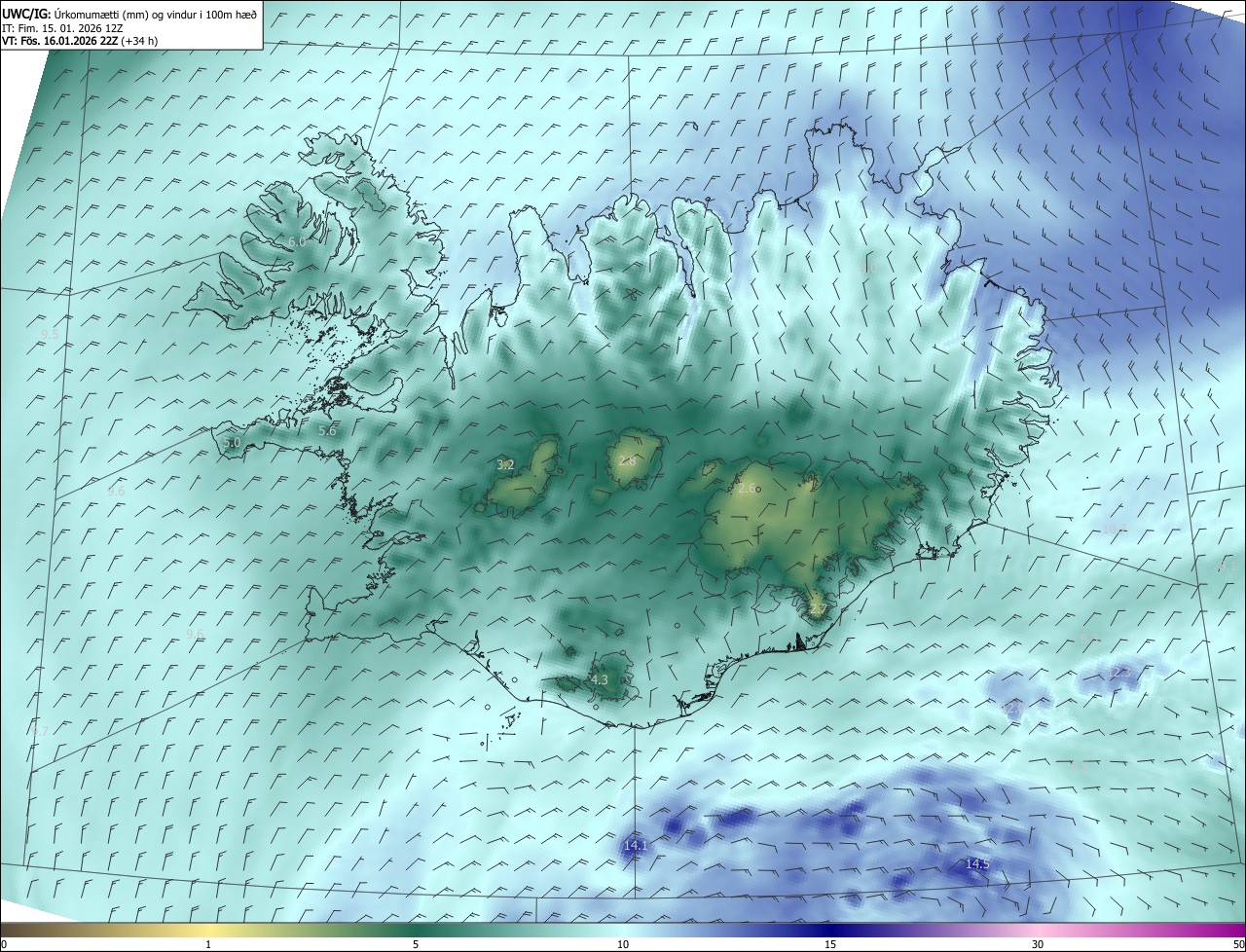This screenshot has width=1246, height=952.
Task: Click the 50 tick on the color scale
Action: (x=1238, y=944)
